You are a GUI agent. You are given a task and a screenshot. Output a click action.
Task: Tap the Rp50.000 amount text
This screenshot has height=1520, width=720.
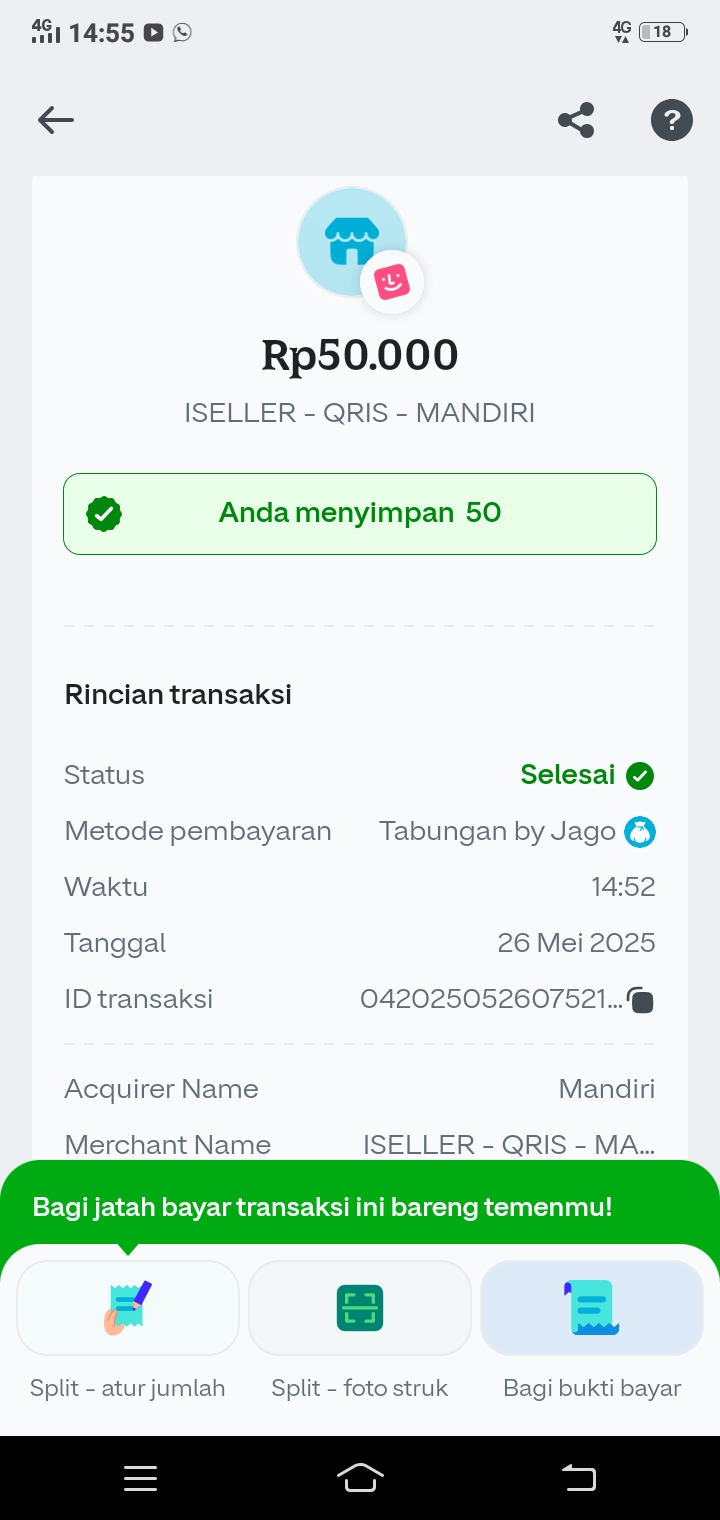[360, 356]
